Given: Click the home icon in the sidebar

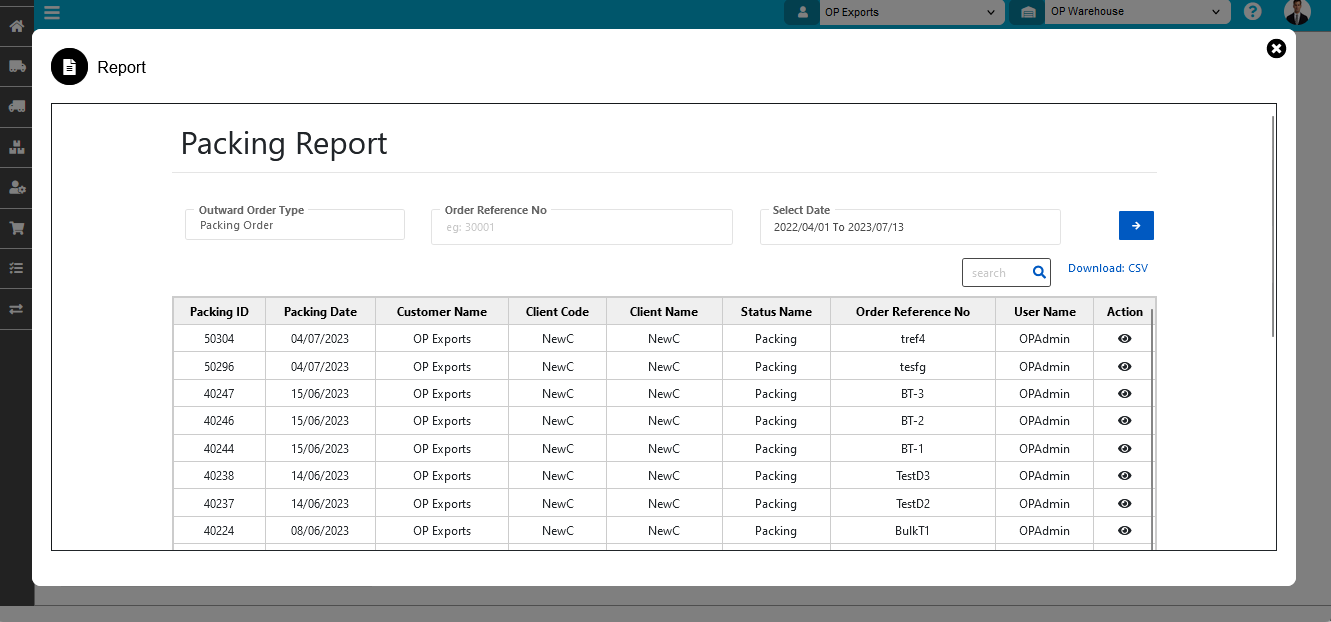Looking at the screenshot, I should pyautogui.click(x=16, y=26).
